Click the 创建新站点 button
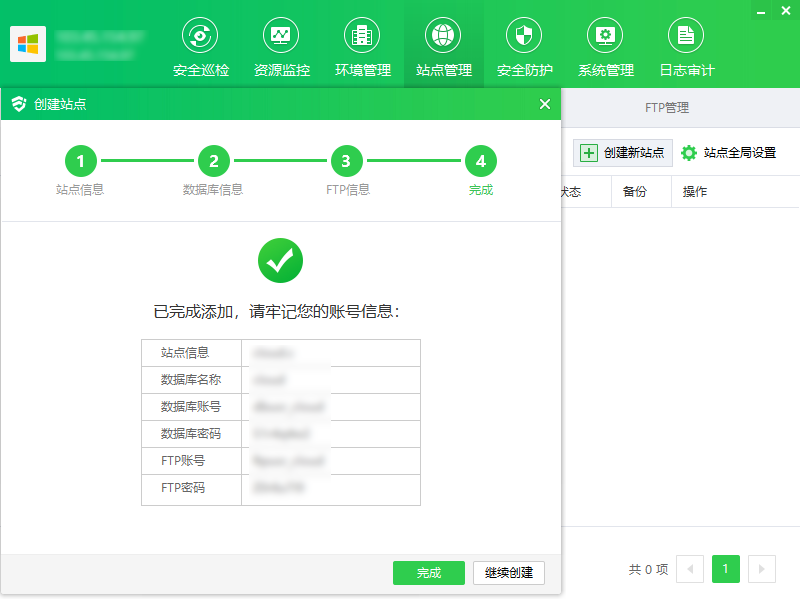This screenshot has height=600, width=800. (622, 153)
